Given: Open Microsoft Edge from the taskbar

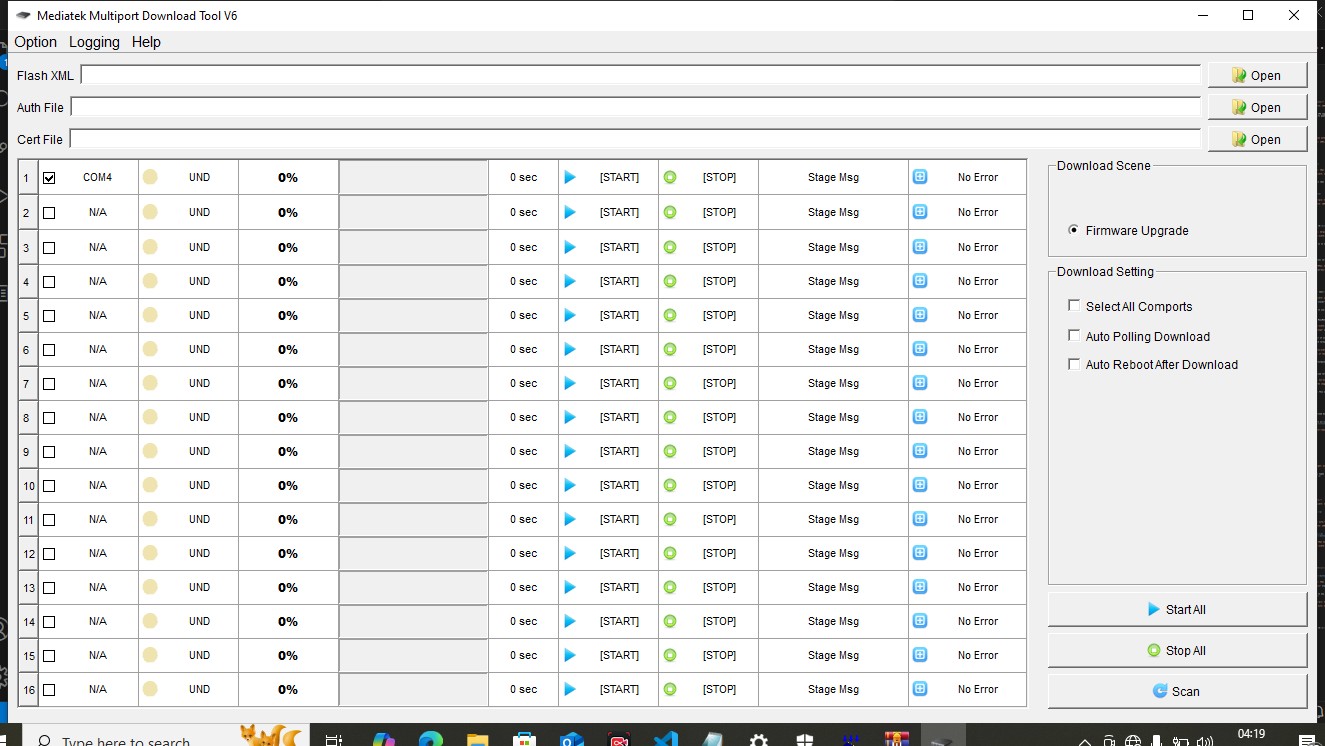Looking at the screenshot, I should (431, 740).
